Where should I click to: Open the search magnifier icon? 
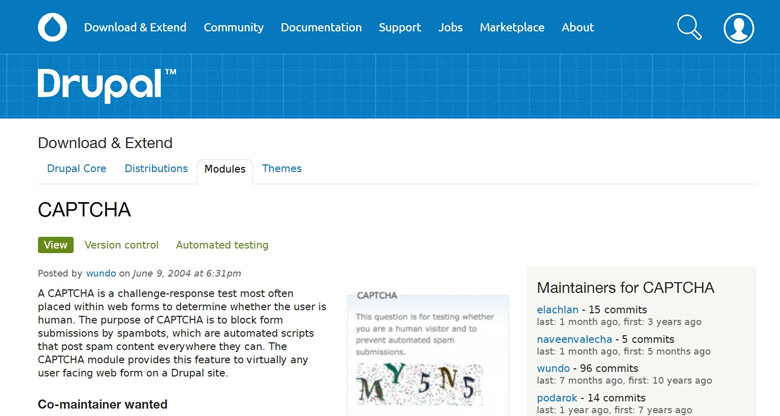689,27
